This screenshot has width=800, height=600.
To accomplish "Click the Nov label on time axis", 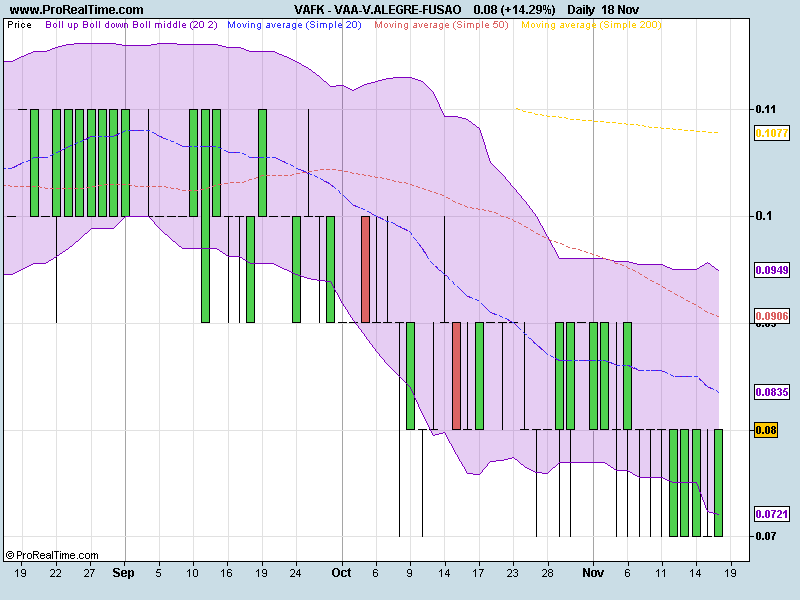I will pyautogui.click(x=594, y=574).
